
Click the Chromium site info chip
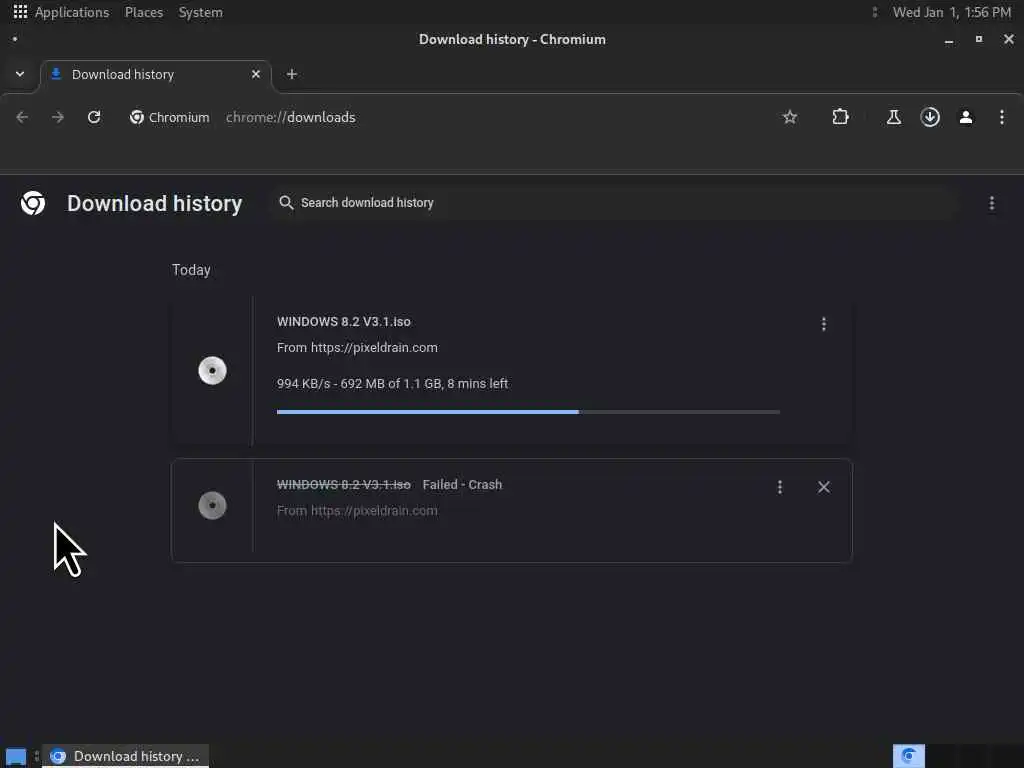point(170,118)
